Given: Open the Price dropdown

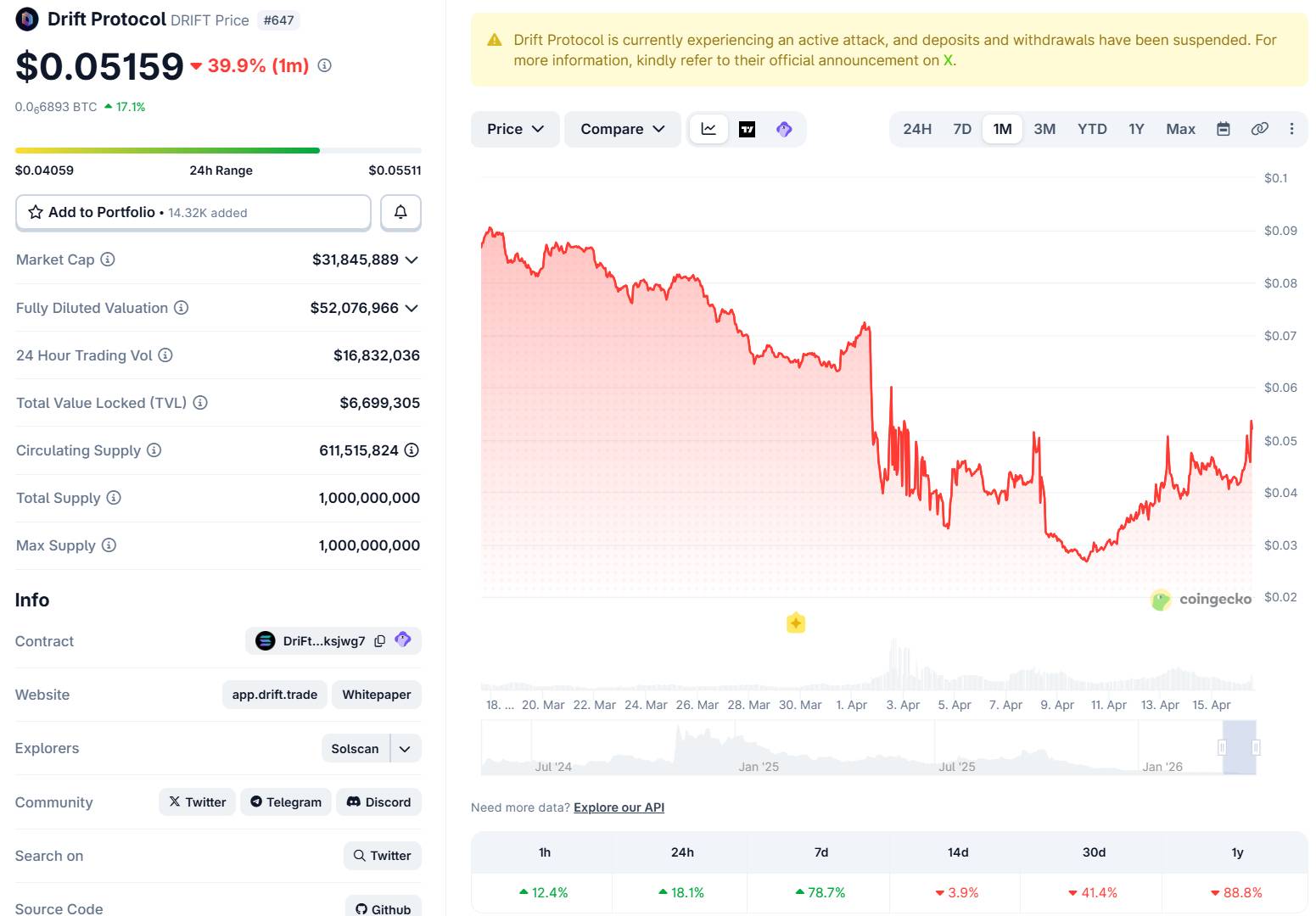Looking at the screenshot, I should (x=514, y=129).
